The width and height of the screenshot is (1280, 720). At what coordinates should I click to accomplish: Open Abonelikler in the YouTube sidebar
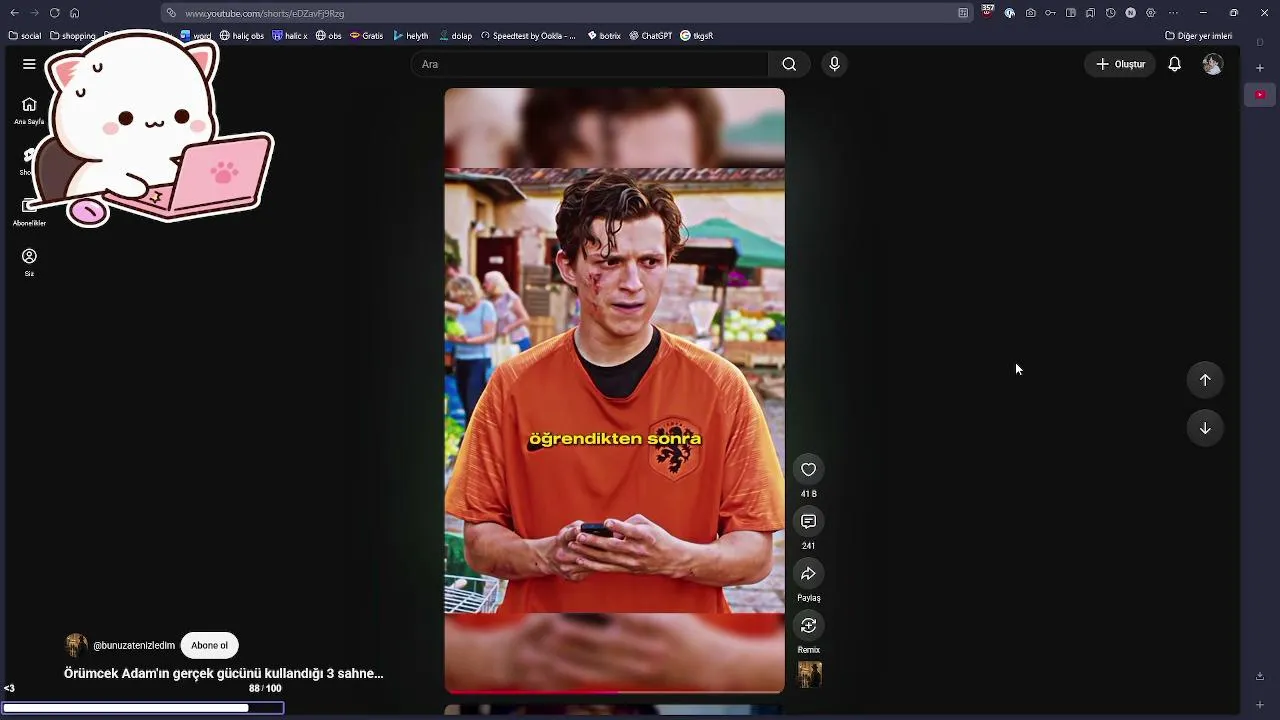[29, 211]
